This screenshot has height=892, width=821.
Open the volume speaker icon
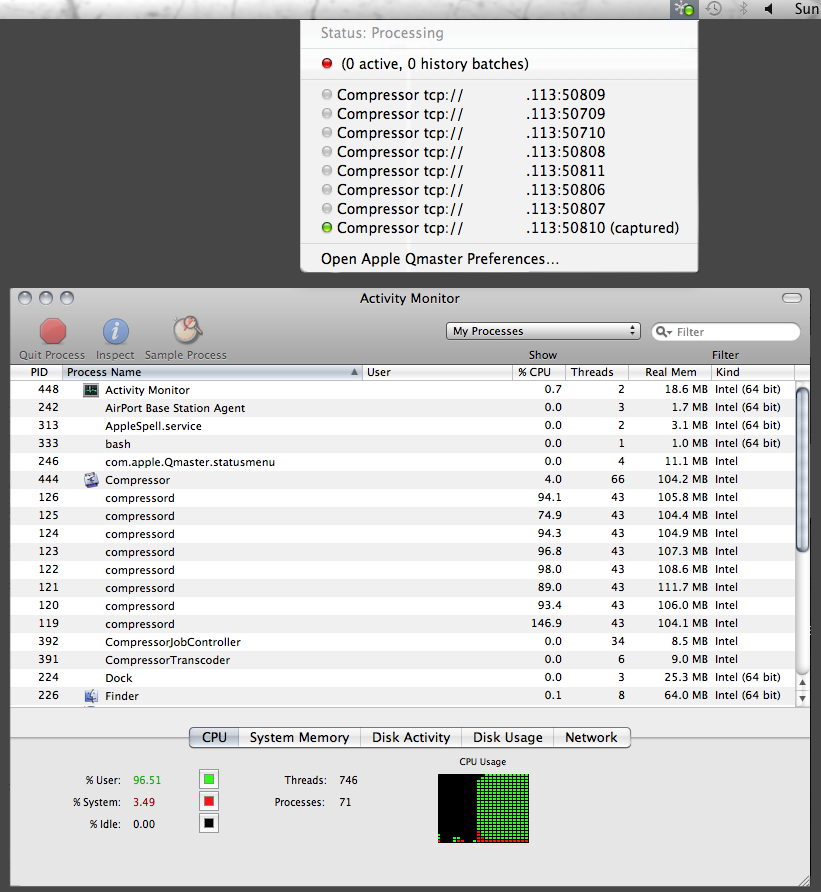(x=769, y=9)
